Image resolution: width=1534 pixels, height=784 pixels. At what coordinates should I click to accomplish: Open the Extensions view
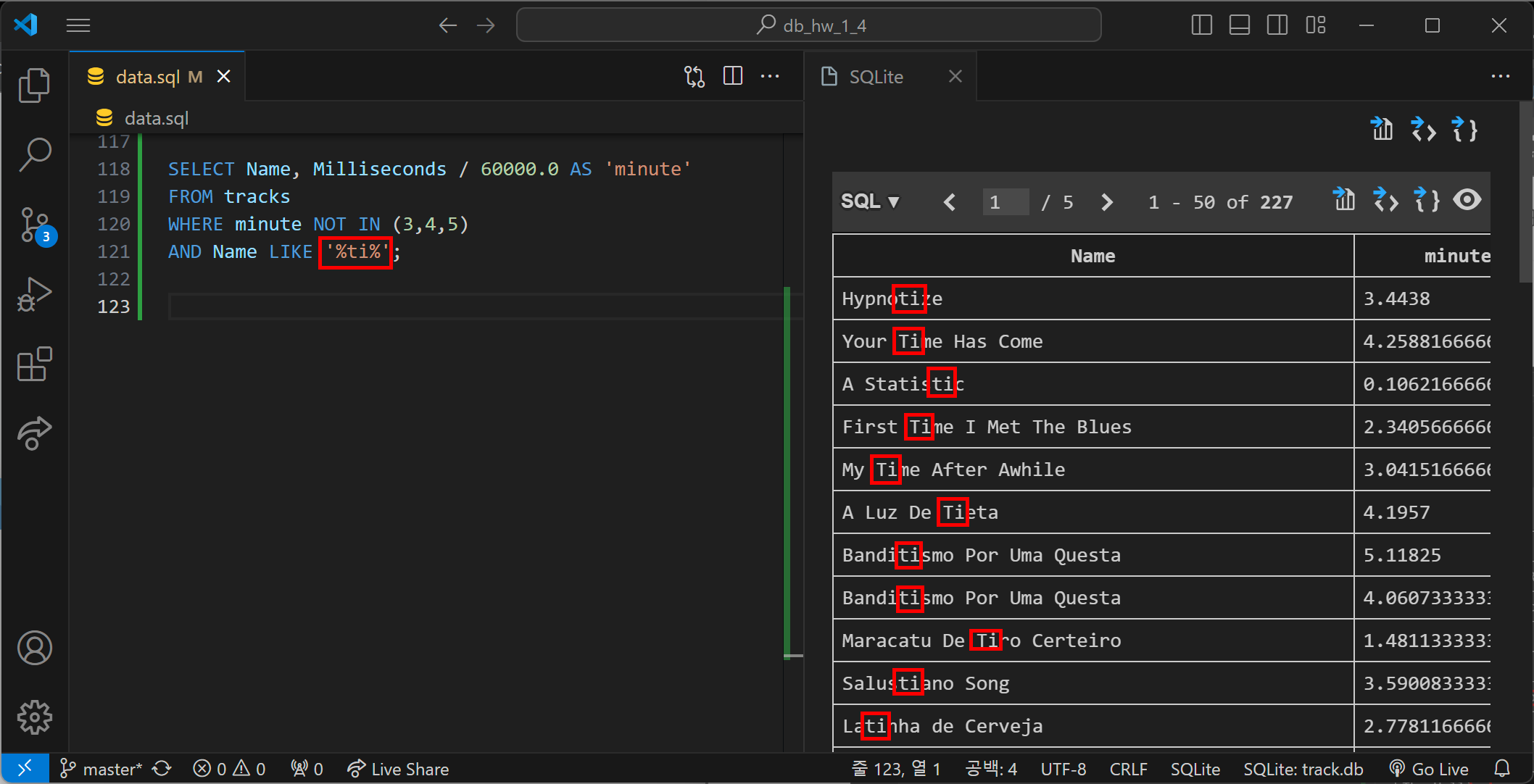point(34,364)
